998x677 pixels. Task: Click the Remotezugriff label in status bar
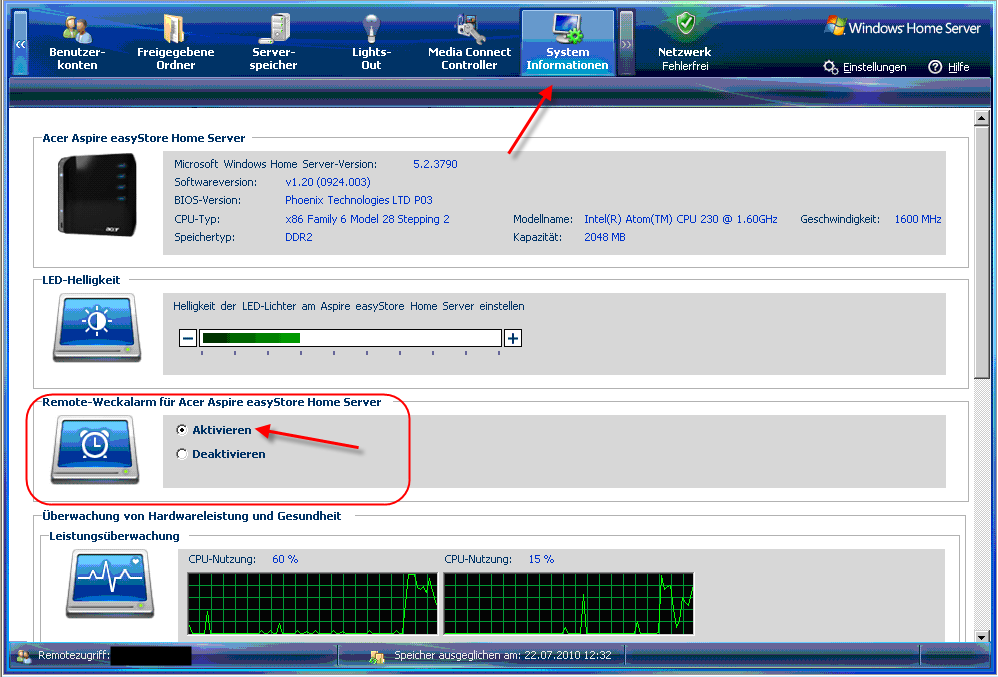click(74, 655)
